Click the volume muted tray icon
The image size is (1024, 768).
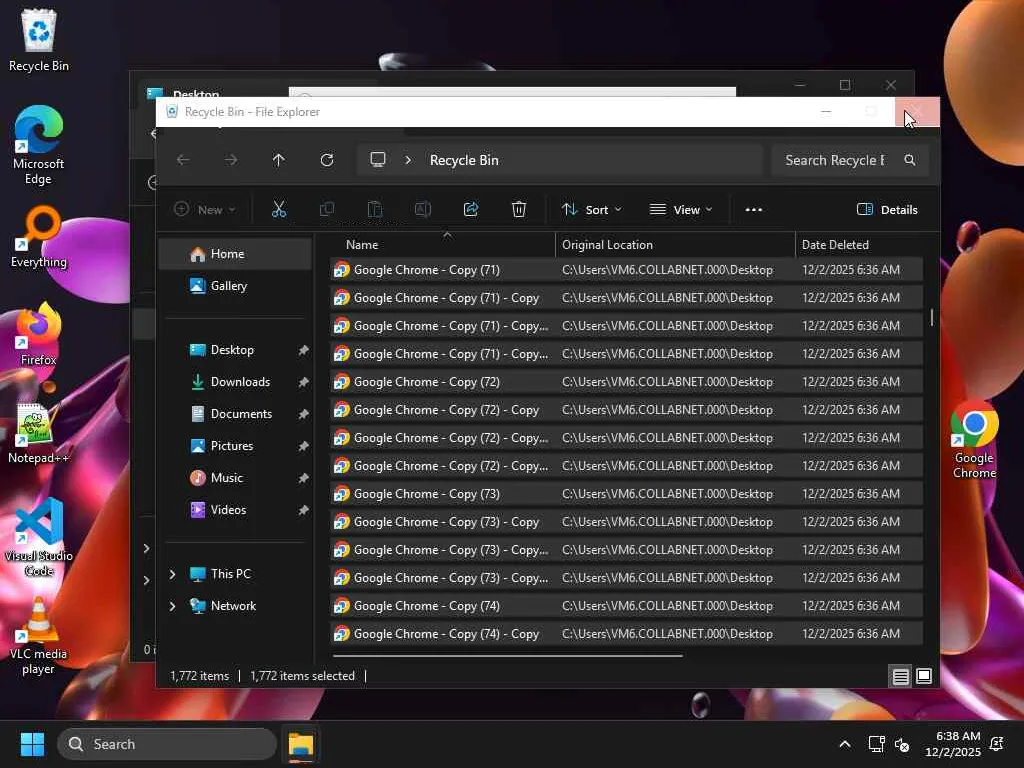(x=902, y=744)
